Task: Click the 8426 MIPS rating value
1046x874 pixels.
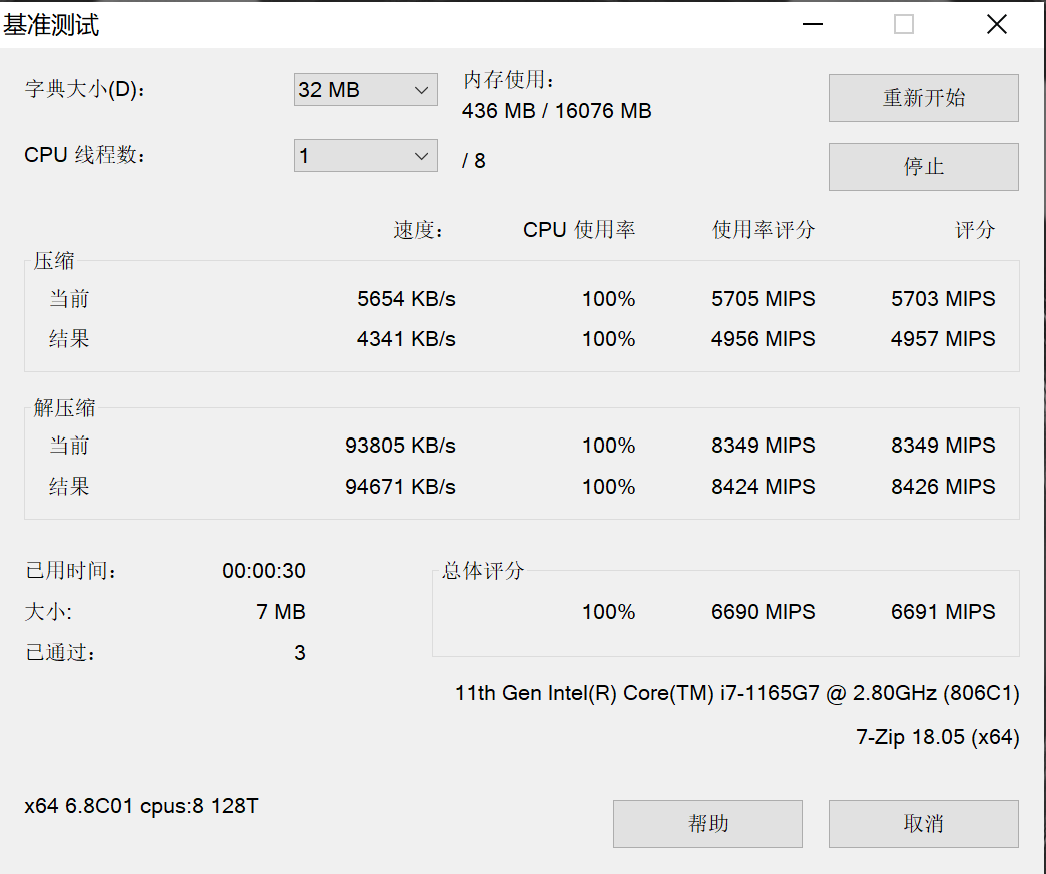Action: pyautogui.click(x=943, y=487)
